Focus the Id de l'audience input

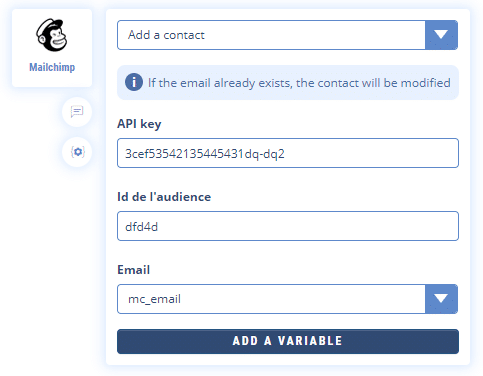coord(288,226)
